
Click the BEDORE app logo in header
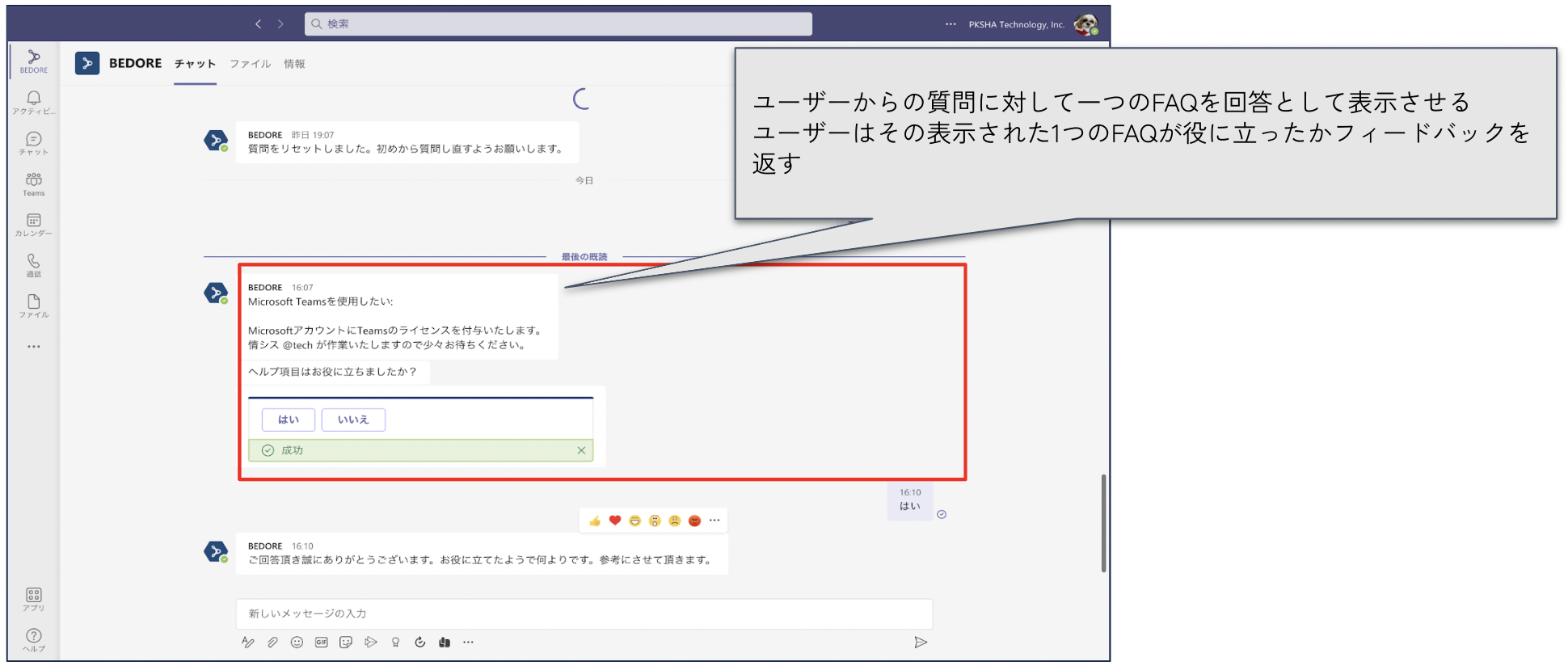(87, 63)
